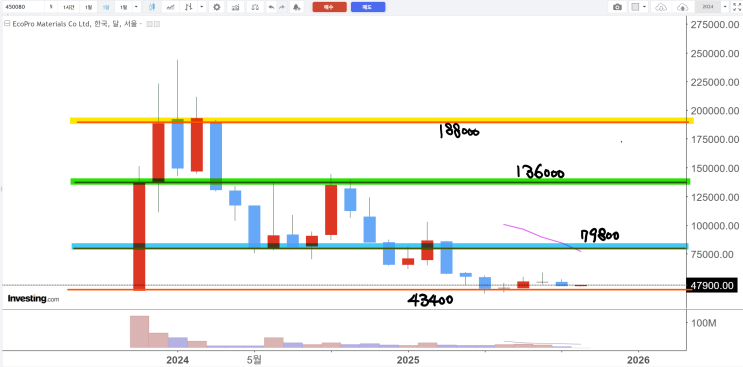Select the 1시간 interval tab
The image size is (743, 367).
coord(69,7)
